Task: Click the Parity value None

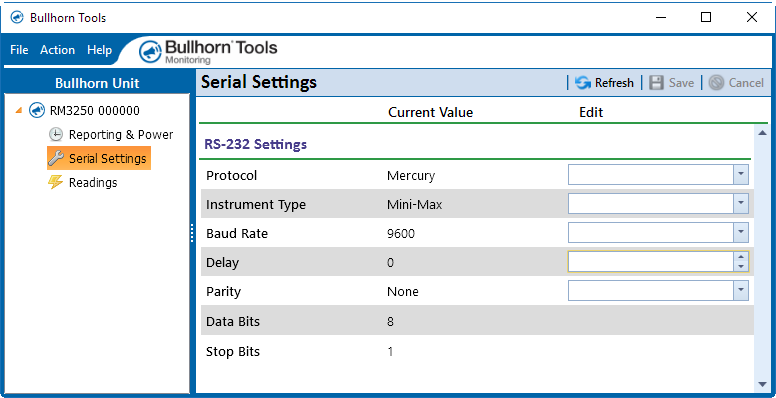Action: [x=402, y=292]
